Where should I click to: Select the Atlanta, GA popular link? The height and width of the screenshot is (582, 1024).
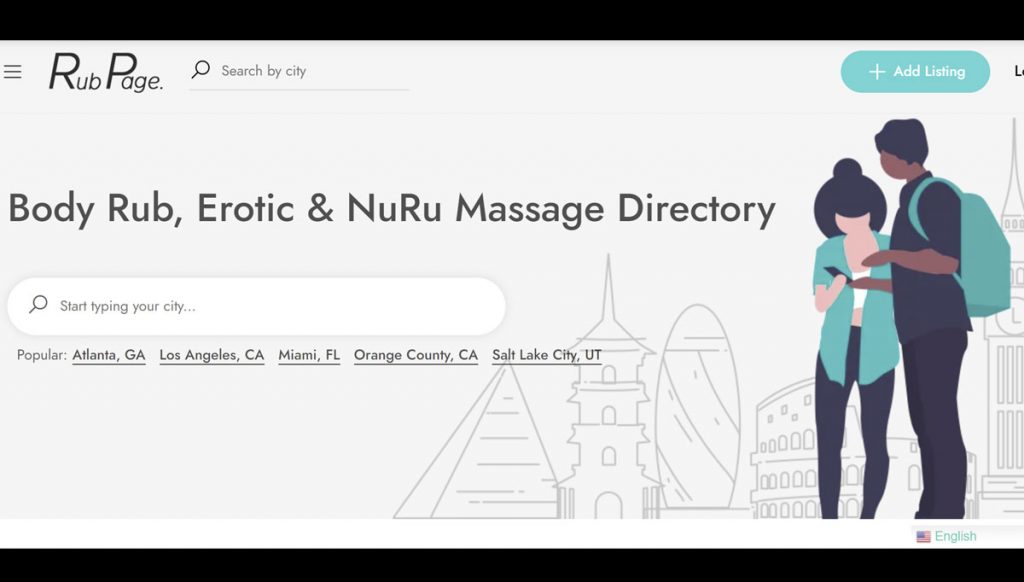click(109, 355)
